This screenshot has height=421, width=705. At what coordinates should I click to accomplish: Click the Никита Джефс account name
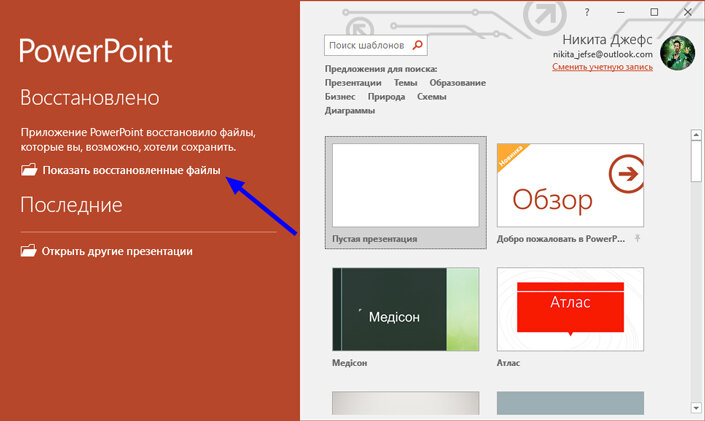(607, 40)
